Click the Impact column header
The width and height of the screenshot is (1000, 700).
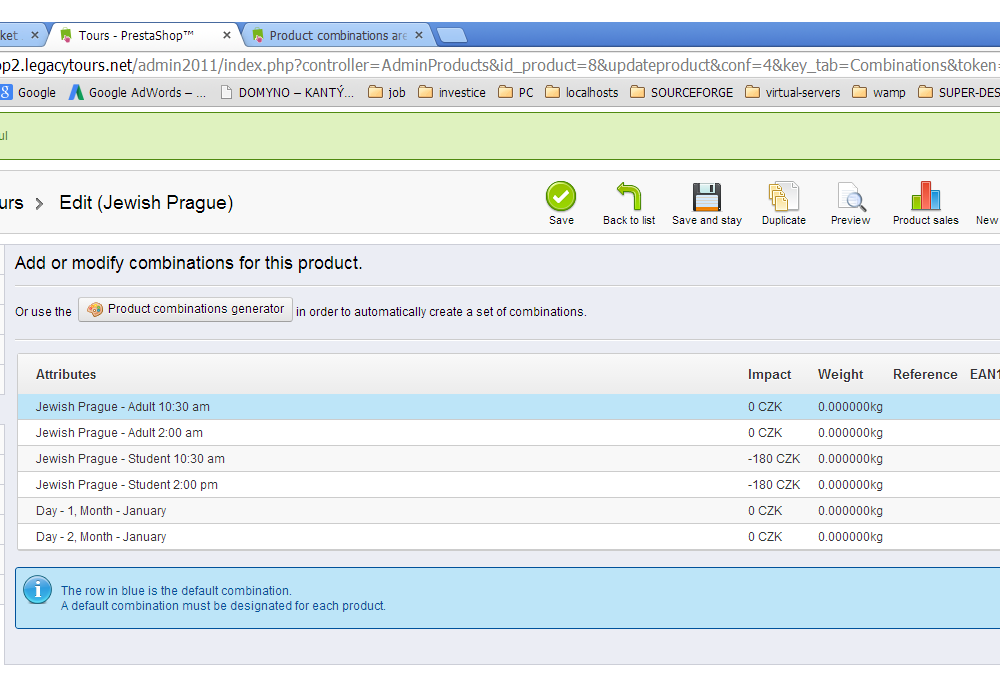pos(769,375)
